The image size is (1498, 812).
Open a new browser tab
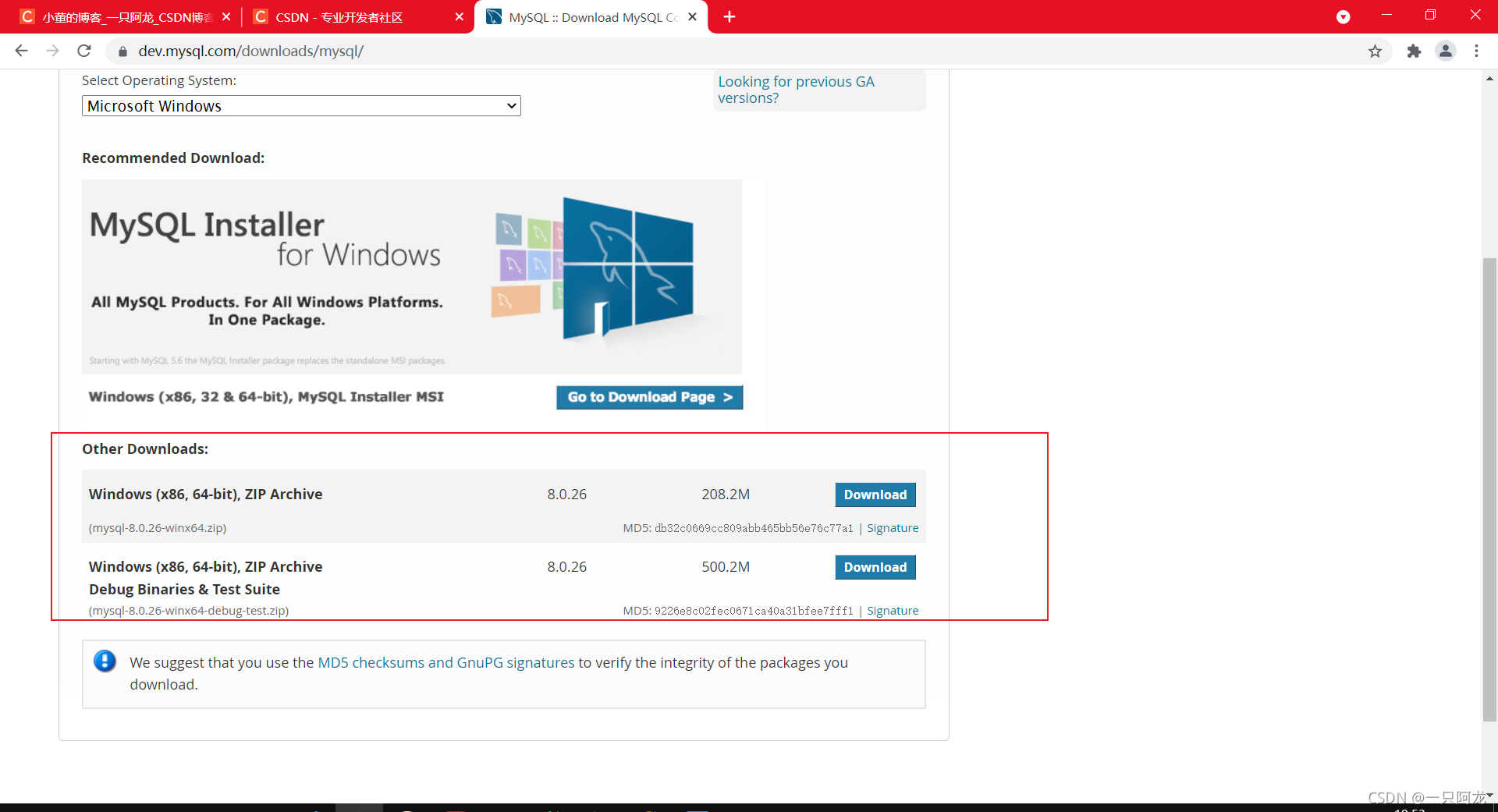(729, 16)
